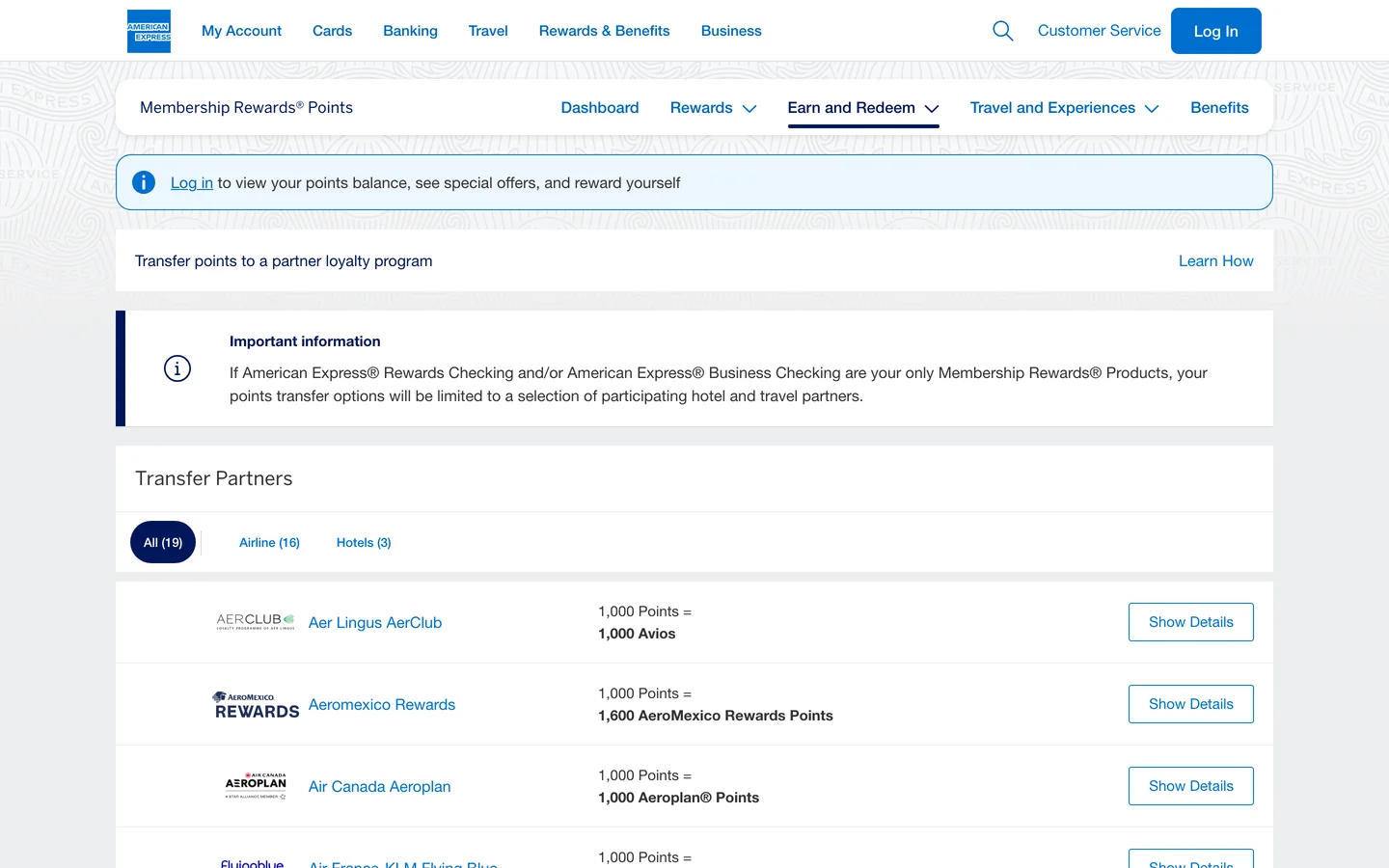
Task: Open the Air Canada Aeroplan link
Action: click(379, 787)
